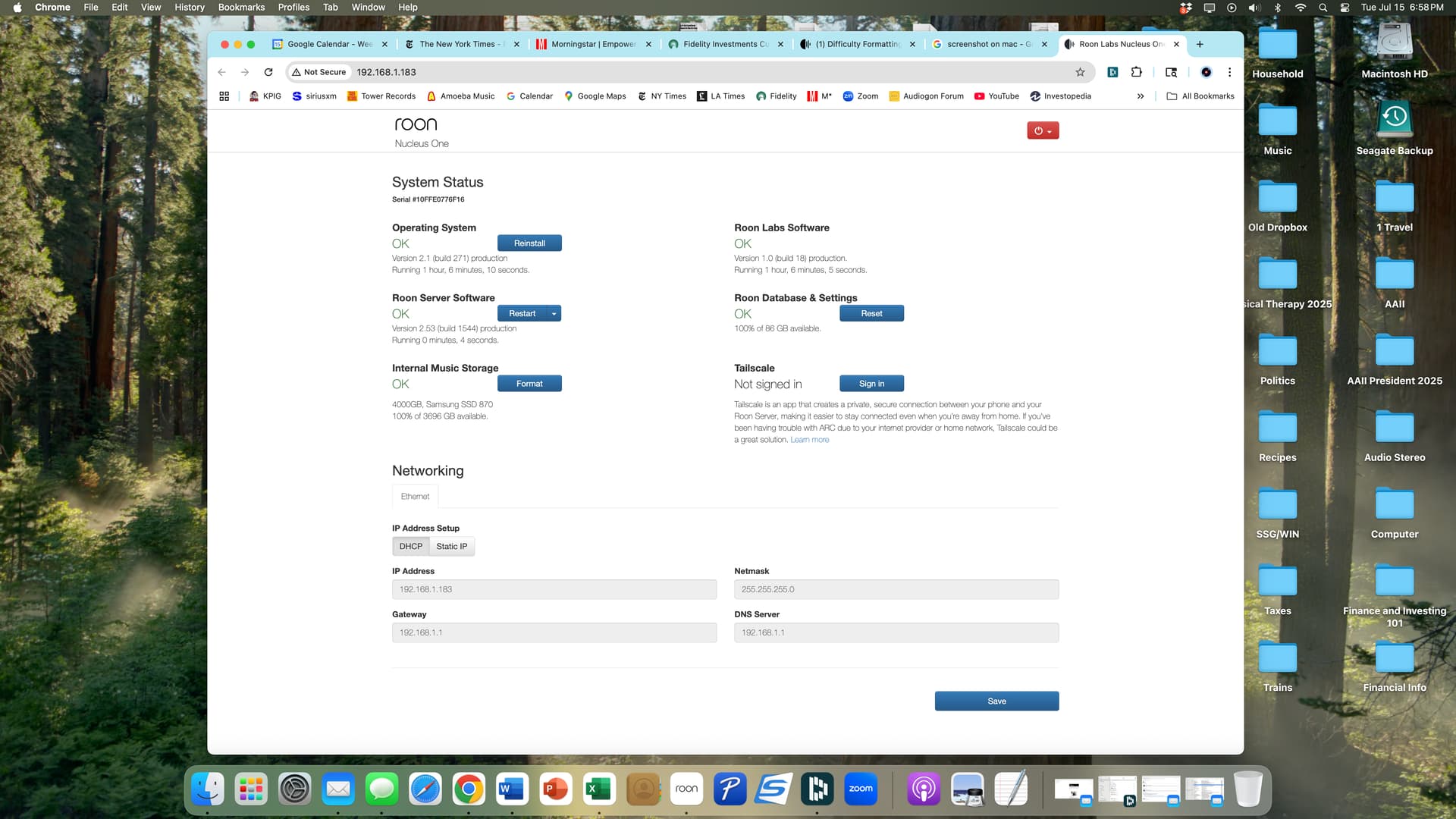
Task: Open the Chrome Extensions puzzle icon
Action: pyautogui.click(x=1136, y=72)
